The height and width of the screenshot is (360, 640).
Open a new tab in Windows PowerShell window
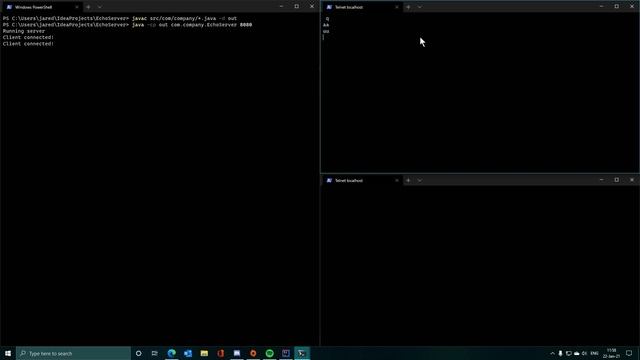pyautogui.click(x=88, y=7)
